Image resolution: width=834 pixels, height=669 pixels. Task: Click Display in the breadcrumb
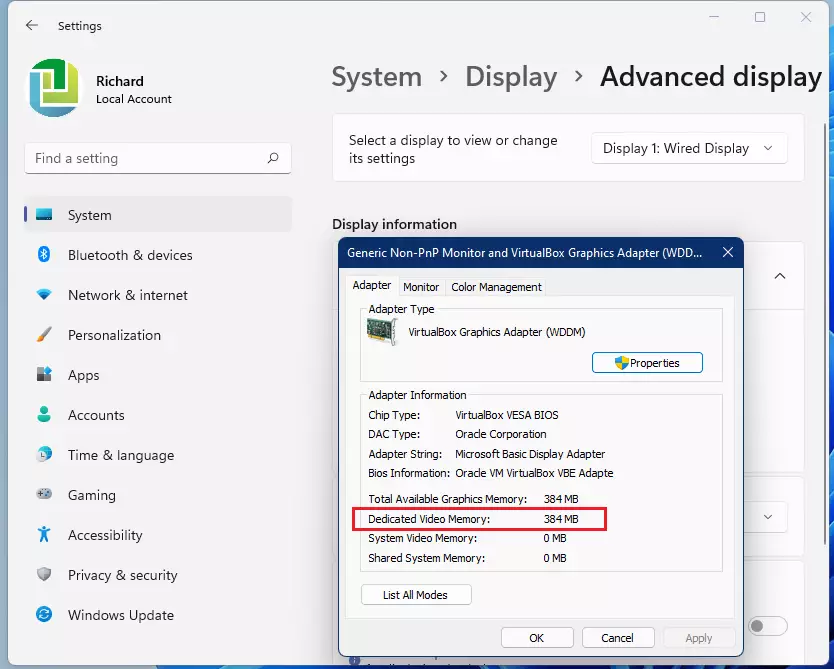point(511,77)
